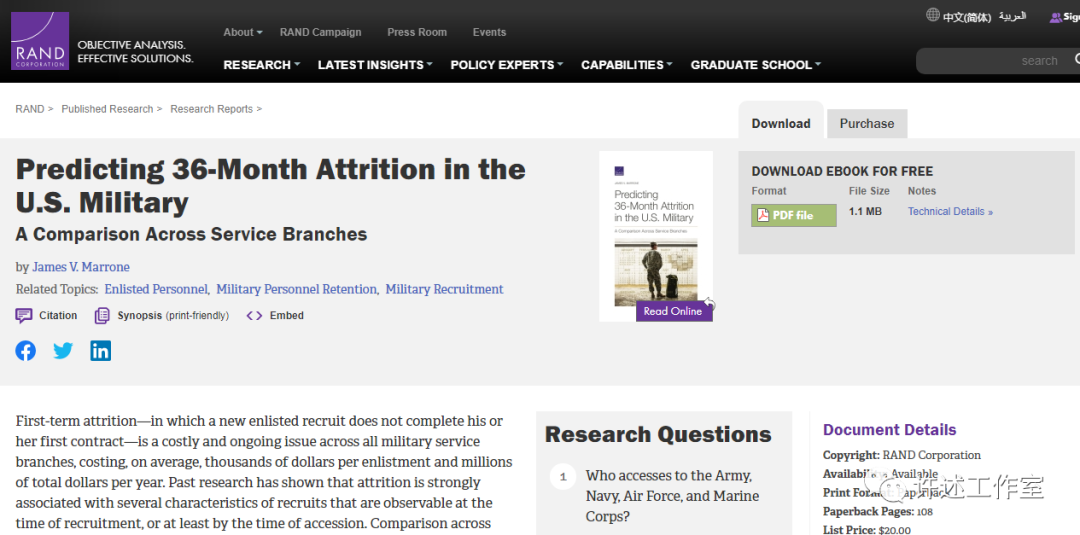Screen dimensions: 1080x535
Task: Open the Press Room link
Action: 417,32
